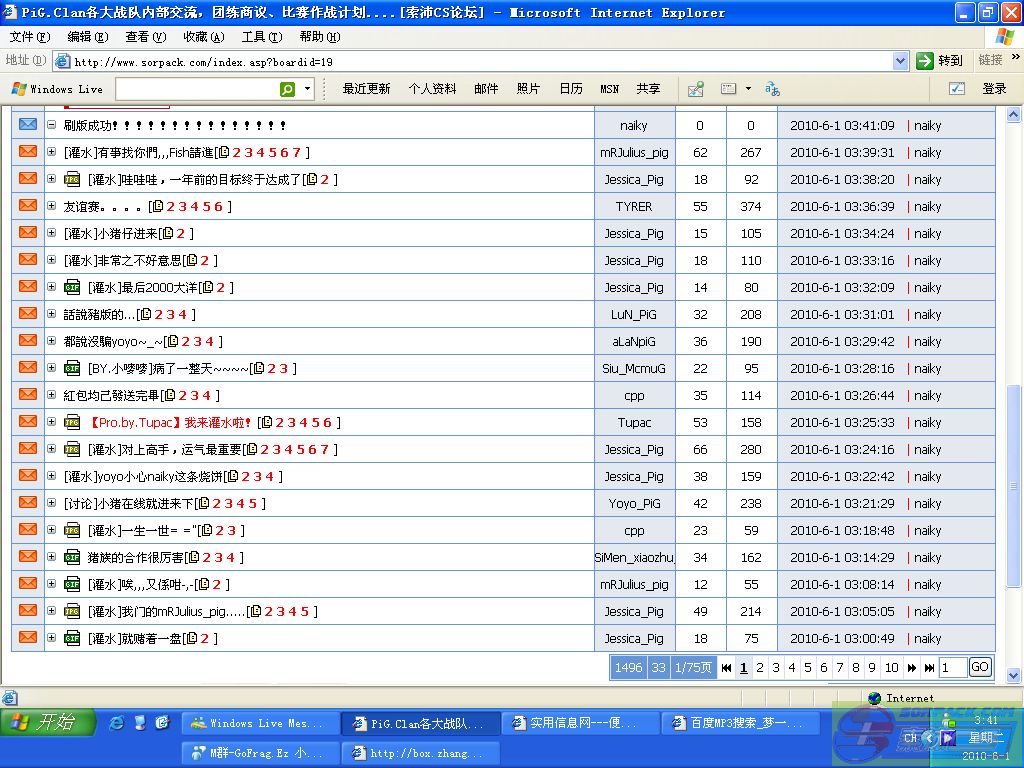
Task: Click the GO button in pagination
Action: [x=980, y=667]
